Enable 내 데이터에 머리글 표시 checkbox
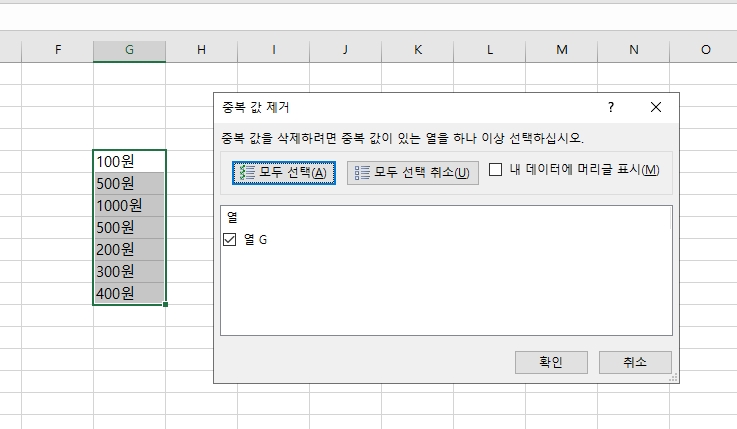Viewport: 737px width, 429px height. coord(495,170)
